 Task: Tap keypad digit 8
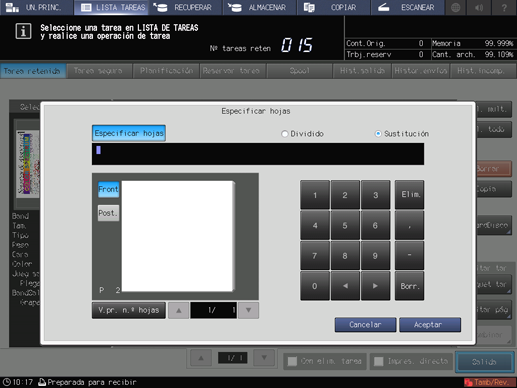345,256
